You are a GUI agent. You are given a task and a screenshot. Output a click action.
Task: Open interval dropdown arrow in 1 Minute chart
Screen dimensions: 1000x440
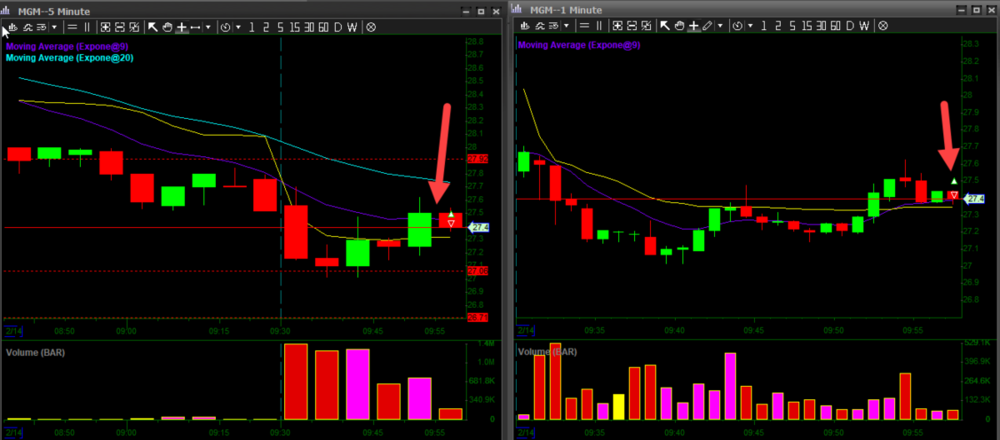750,26
